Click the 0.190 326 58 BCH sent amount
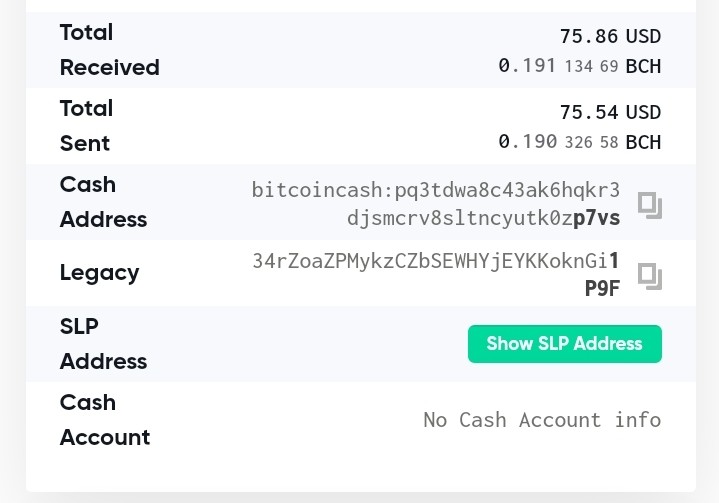 point(580,142)
